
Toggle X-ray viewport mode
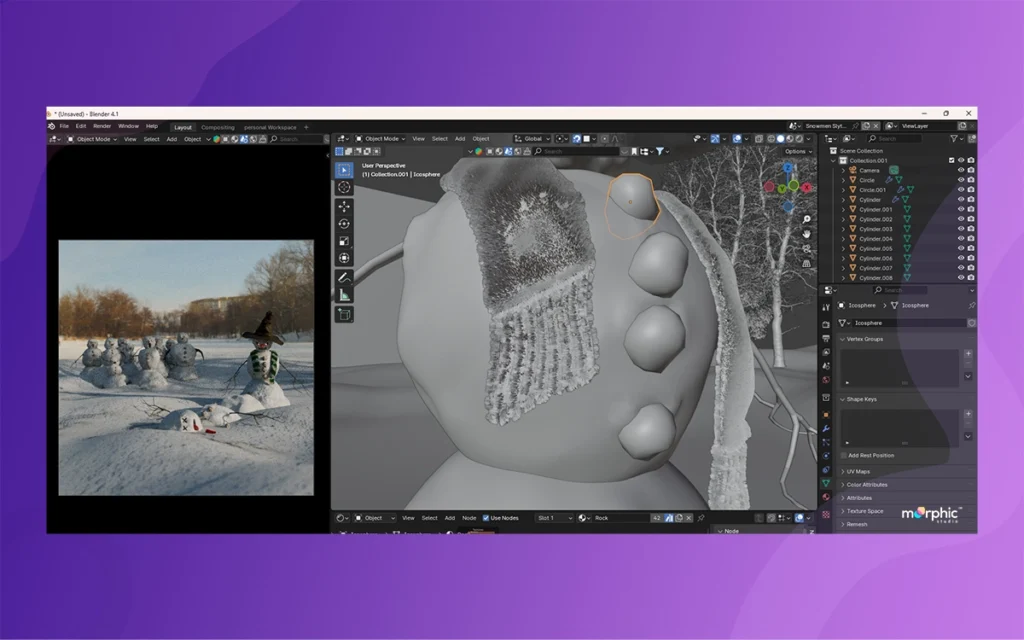tap(759, 138)
